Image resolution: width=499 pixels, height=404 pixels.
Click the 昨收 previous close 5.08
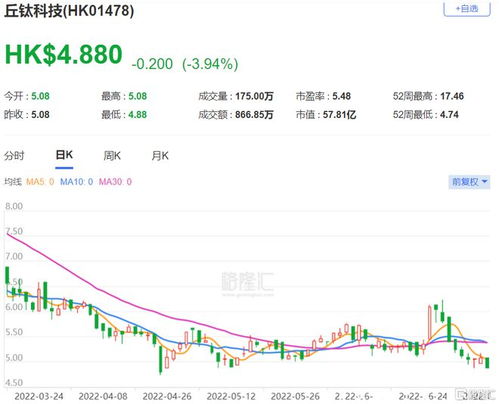click(40, 115)
